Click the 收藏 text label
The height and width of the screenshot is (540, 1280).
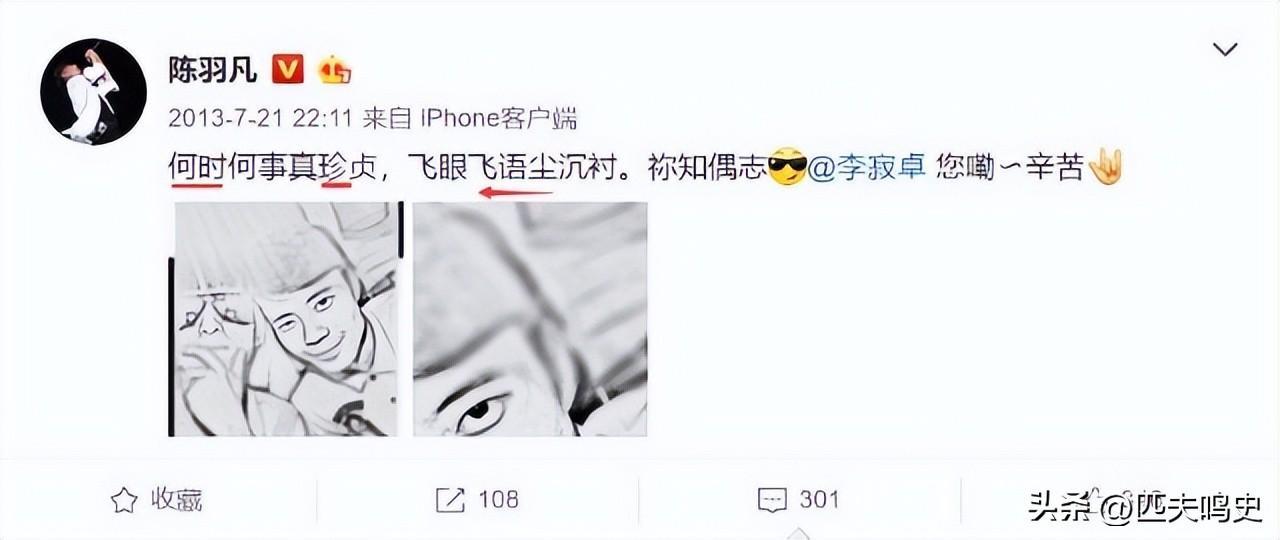click(x=177, y=499)
